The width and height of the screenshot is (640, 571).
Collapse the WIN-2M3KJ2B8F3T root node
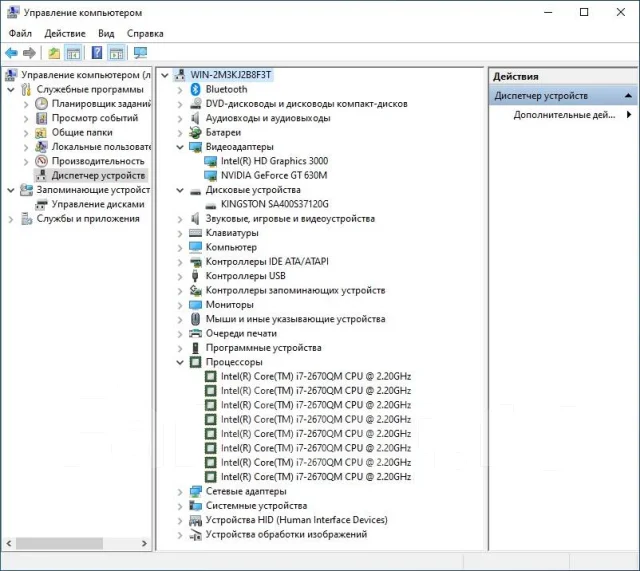165,75
